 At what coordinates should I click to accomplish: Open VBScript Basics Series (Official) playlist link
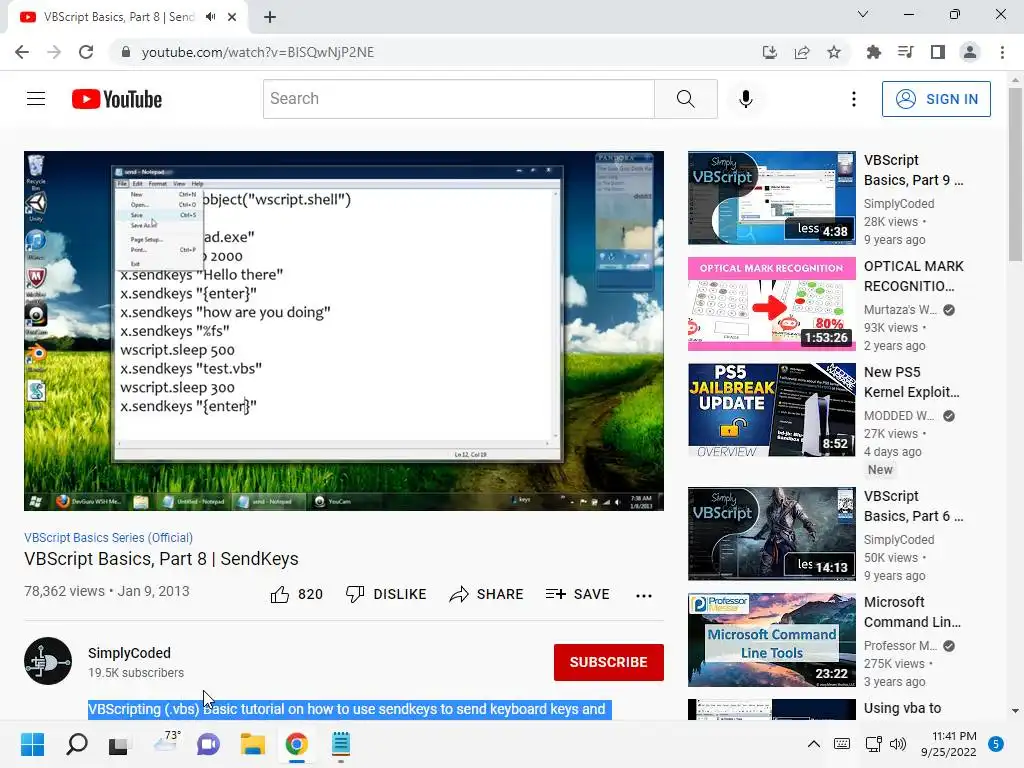point(108,537)
